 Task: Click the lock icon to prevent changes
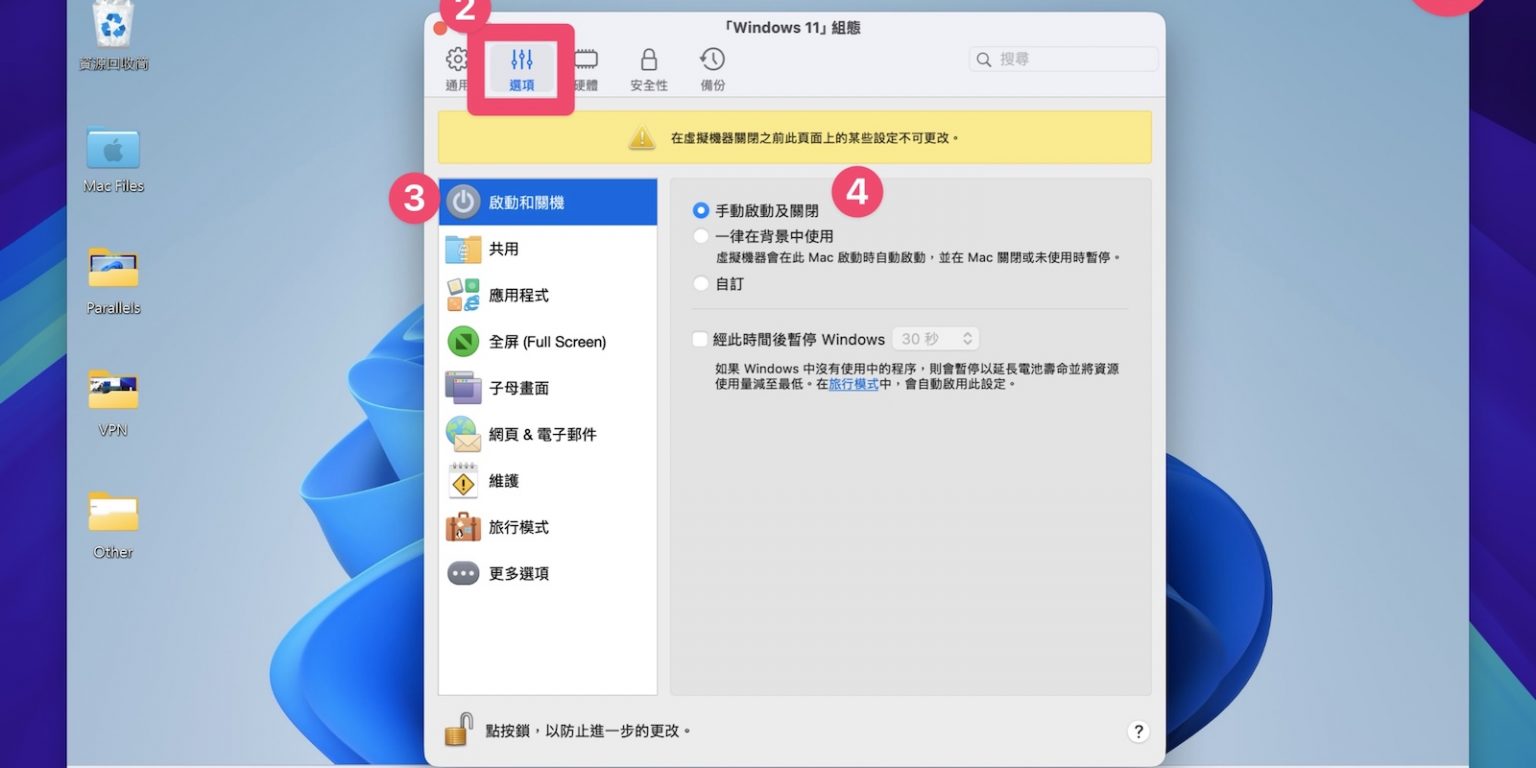(458, 730)
